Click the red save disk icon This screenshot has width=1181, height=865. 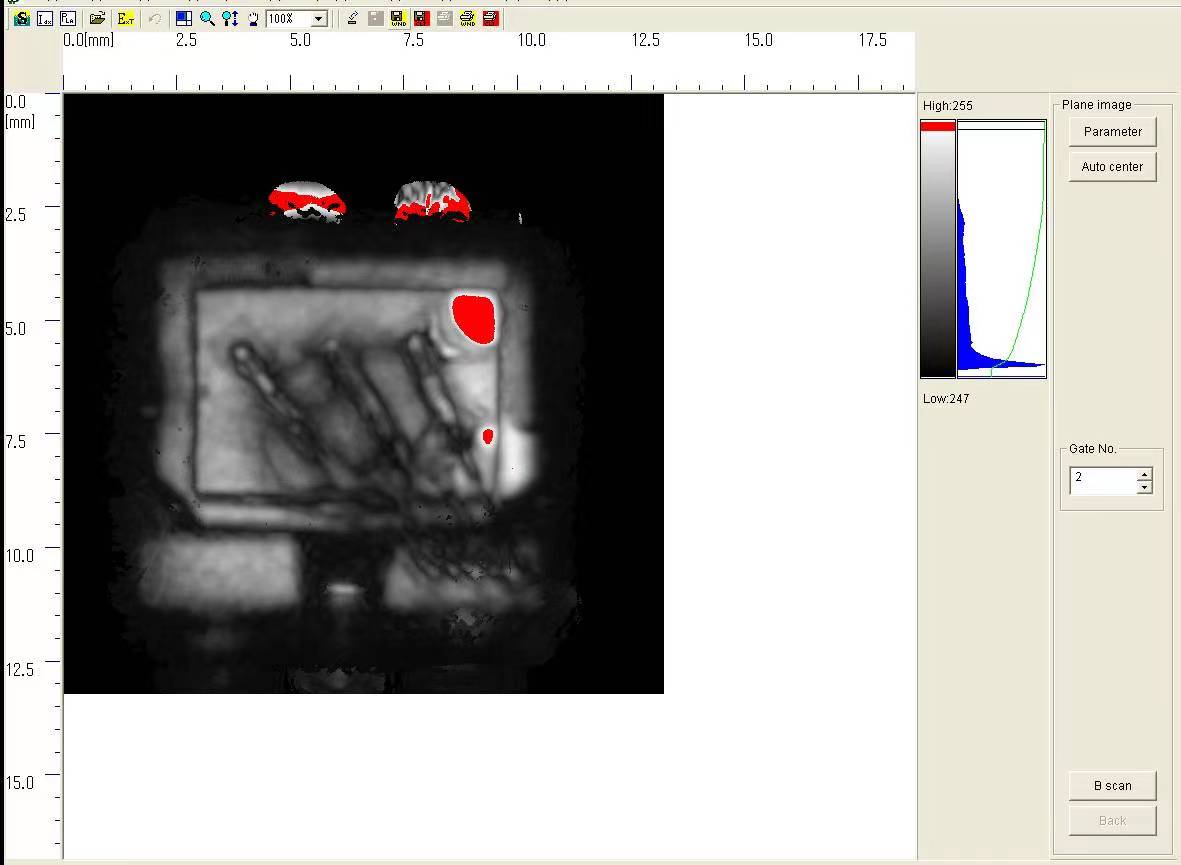[x=420, y=18]
